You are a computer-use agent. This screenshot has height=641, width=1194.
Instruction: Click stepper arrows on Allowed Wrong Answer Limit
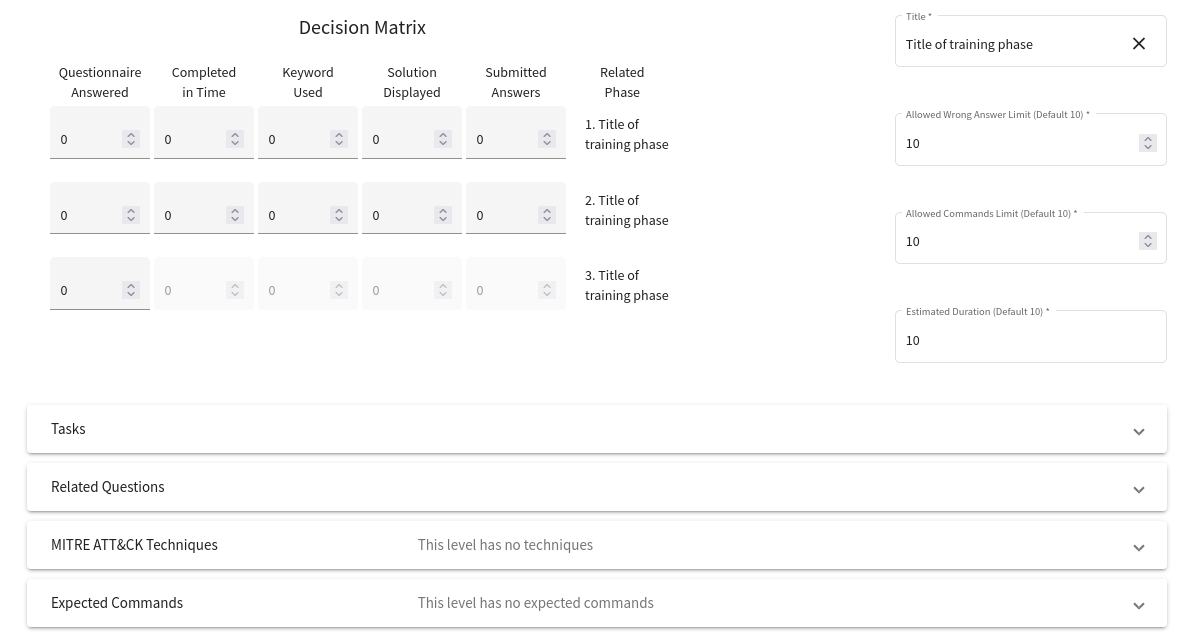[1148, 143]
